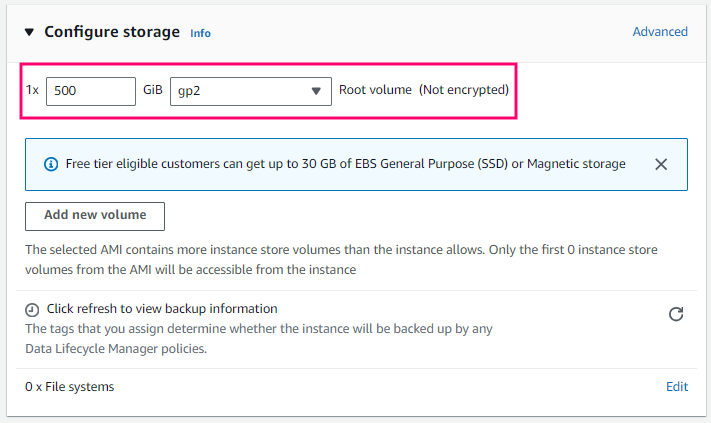This screenshot has width=711, height=423.
Task: Click the 1x volume count label
Action: pyautogui.click(x=32, y=90)
